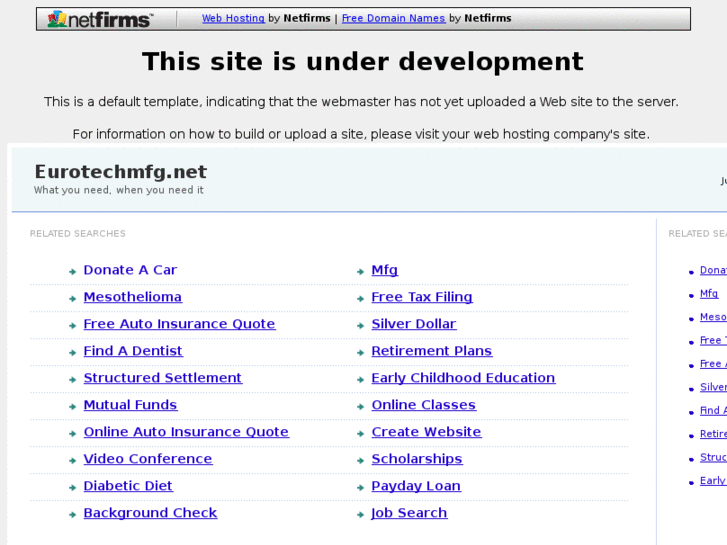Viewport: 727px width, 545px height.
Task: Click the arrow icon beside Structured Settlement
Action: point(72,379)
